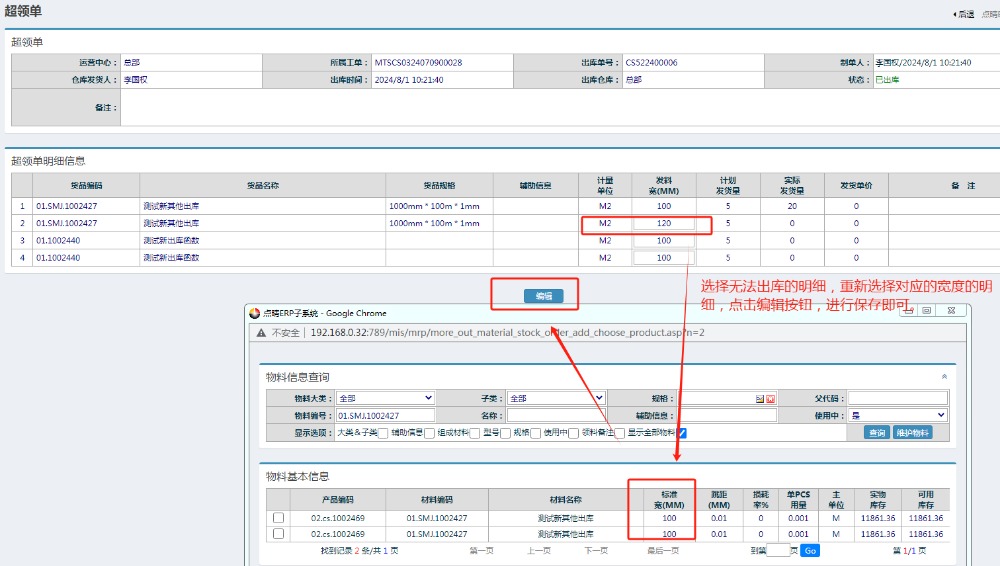Open the 使用中 dropdown
The height and width of the screenshot is (566, 1000).
tap(897, 415)
